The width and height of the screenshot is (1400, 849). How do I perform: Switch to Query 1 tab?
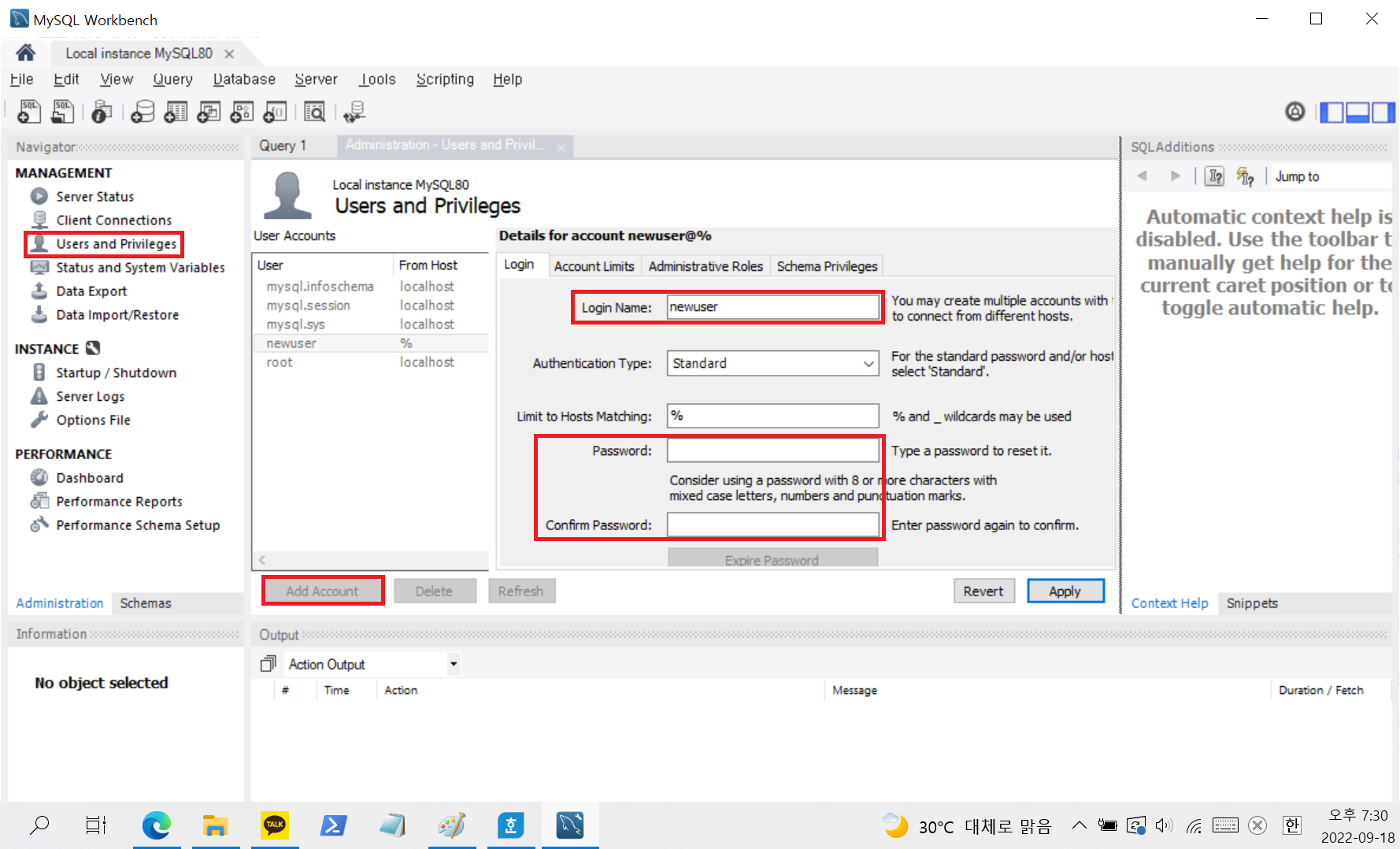[283, 146]
